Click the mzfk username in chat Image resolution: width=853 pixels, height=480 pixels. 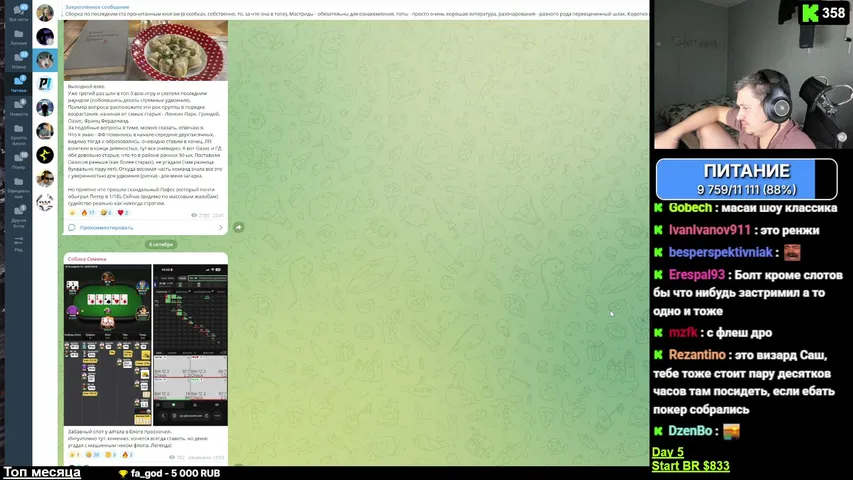683,333
